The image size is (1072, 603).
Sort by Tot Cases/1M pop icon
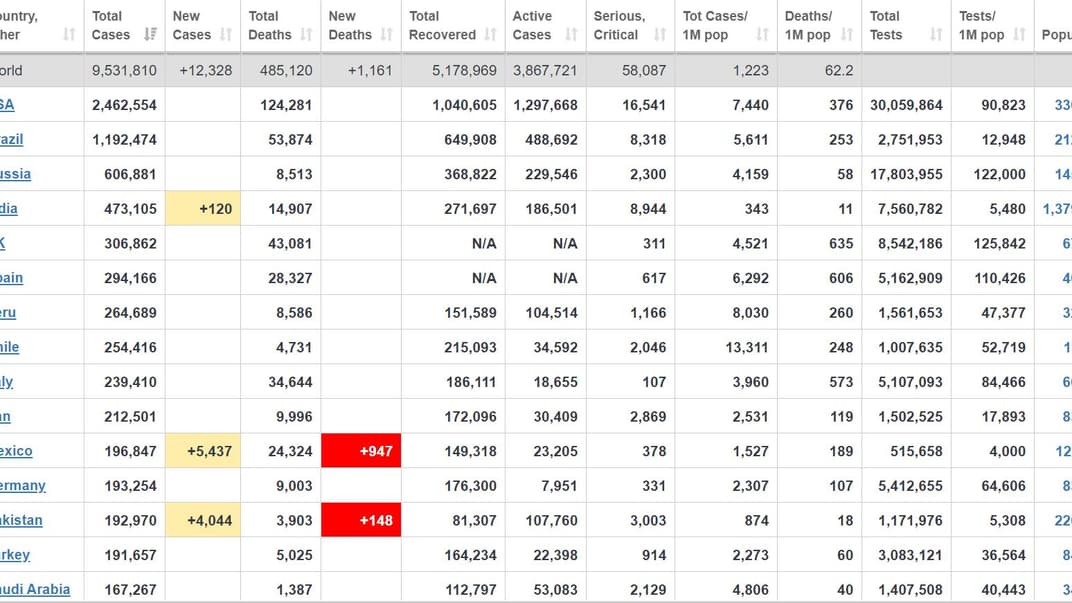point(762,35)
